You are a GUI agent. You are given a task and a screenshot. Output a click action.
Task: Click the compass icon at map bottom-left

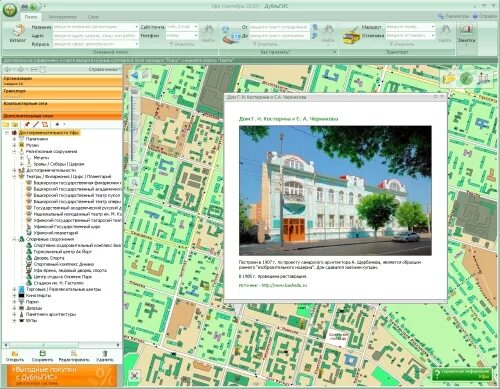tap(135, 375)
